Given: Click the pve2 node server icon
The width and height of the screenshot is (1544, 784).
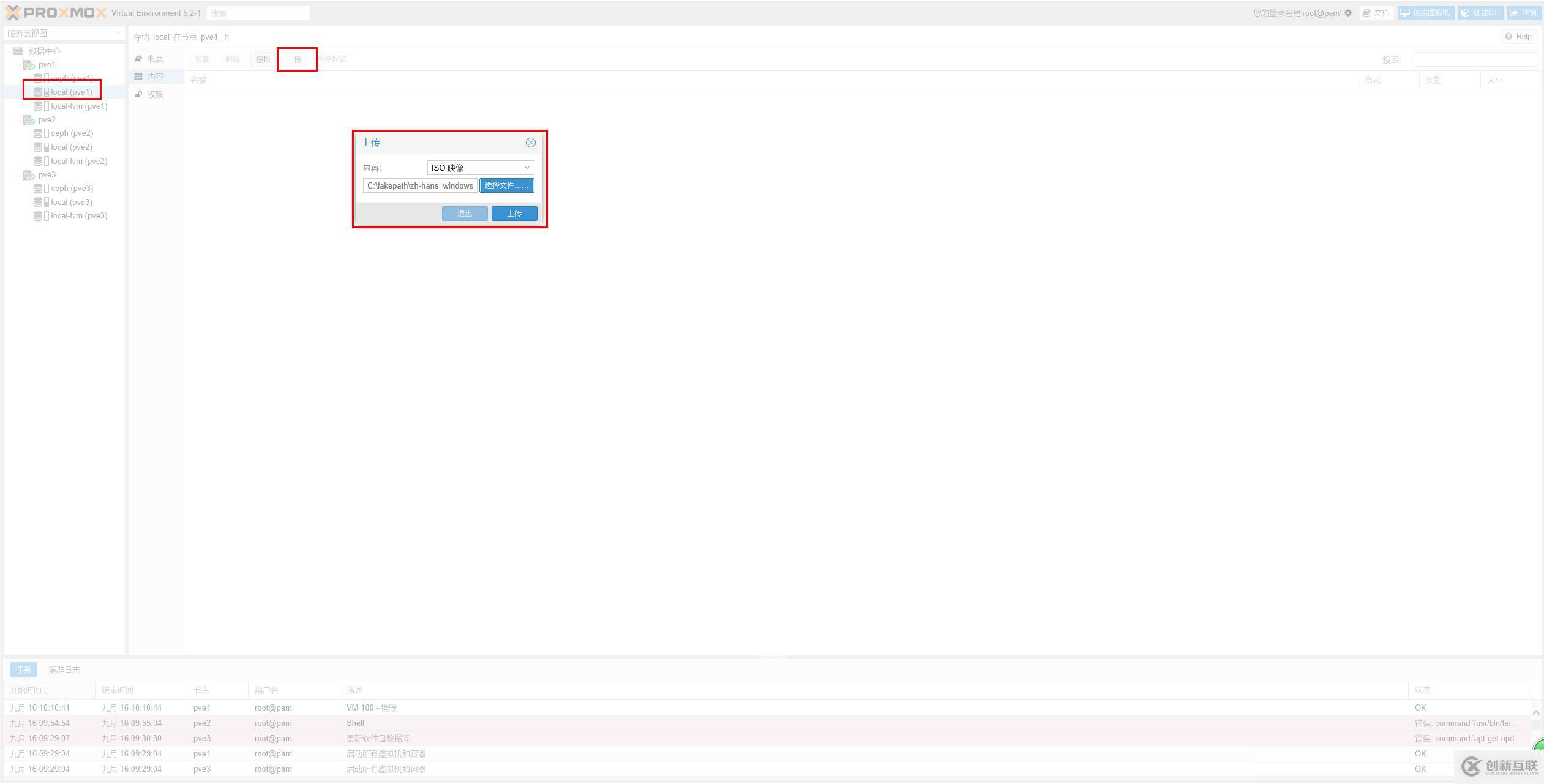Looking at the screenshot, I should click(29, 120).
